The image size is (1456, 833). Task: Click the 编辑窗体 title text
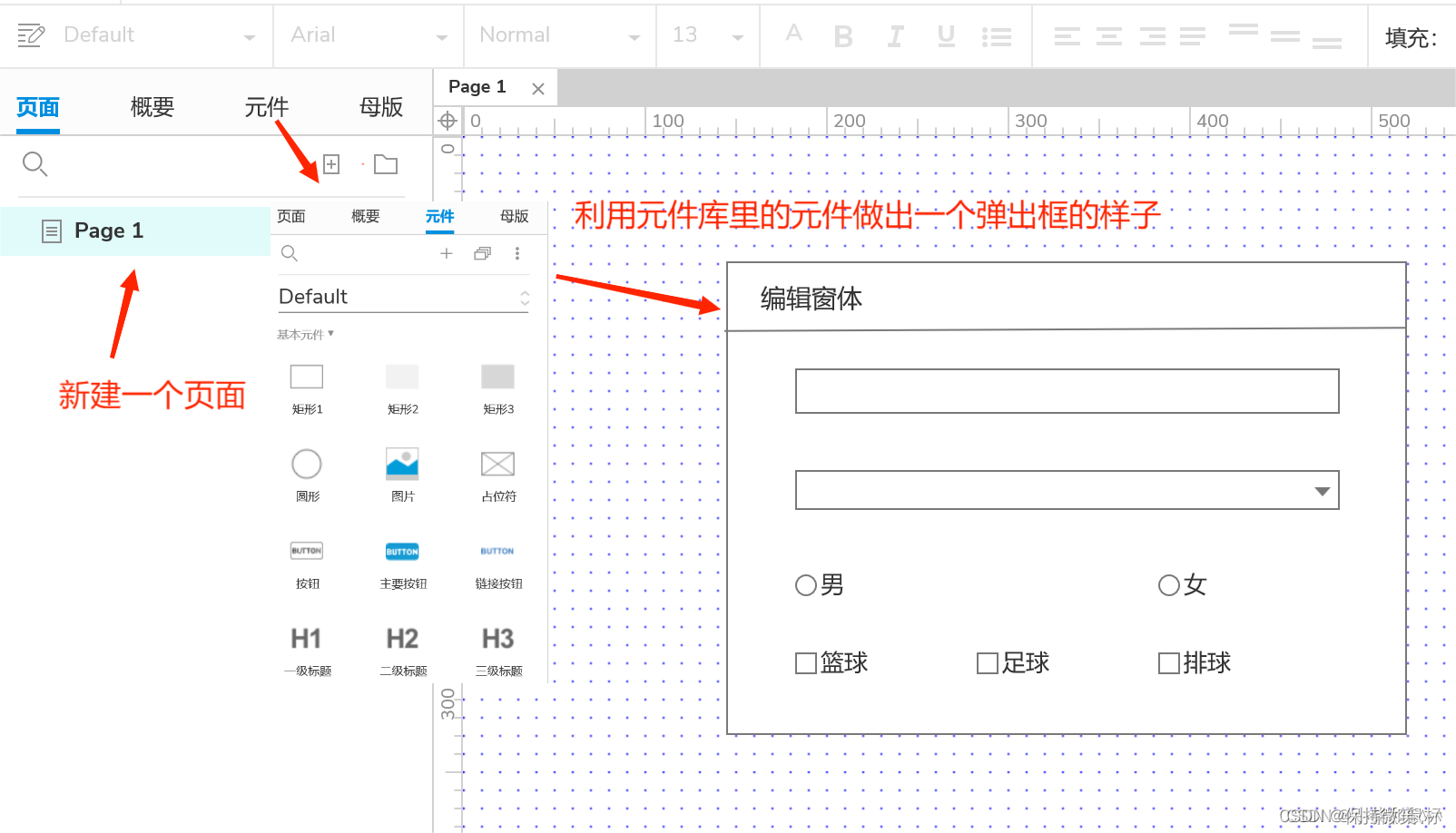click(x=812, y=299)
